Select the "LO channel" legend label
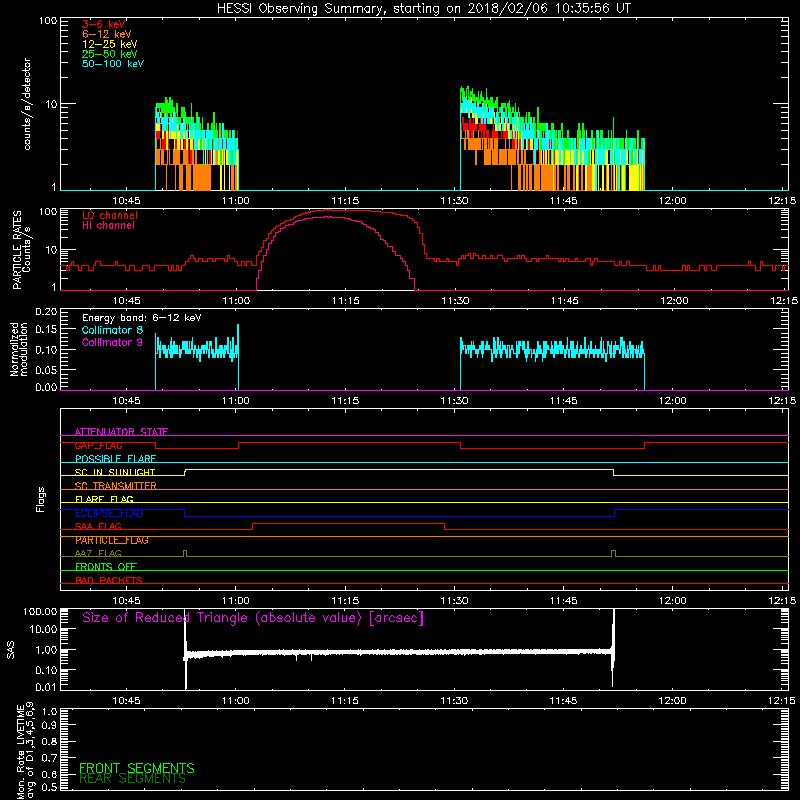The height and width of the screenshot is (800, 800). point(110,215)
